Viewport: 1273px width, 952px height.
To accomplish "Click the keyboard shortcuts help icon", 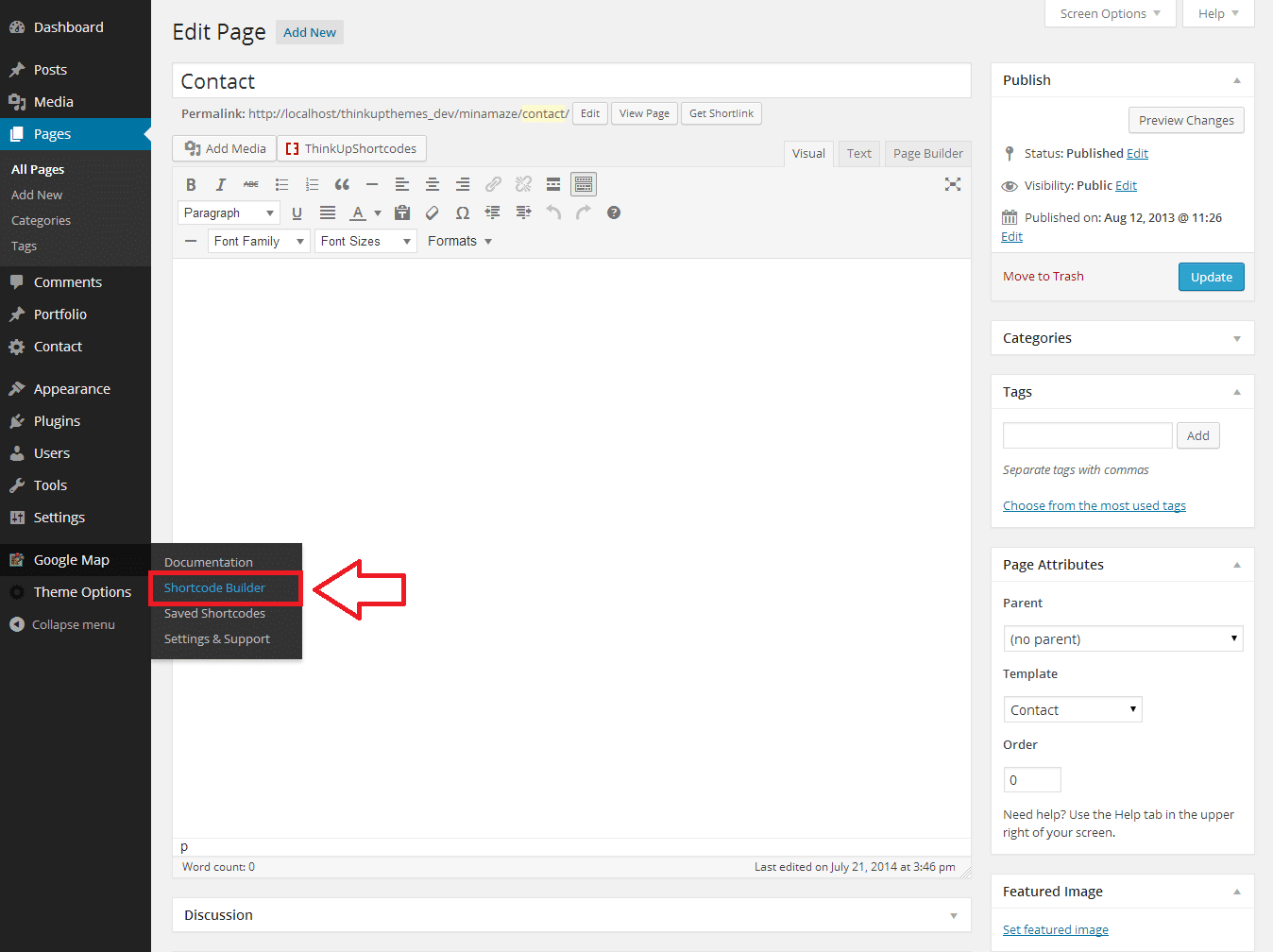I will point(614,213).
